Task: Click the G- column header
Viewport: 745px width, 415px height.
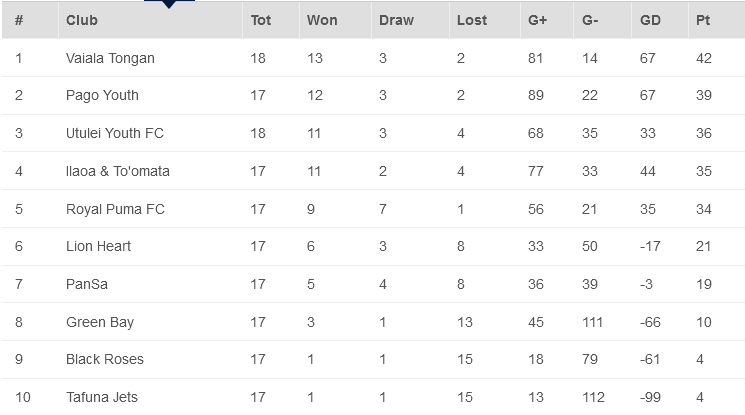Action: point(592,20)
